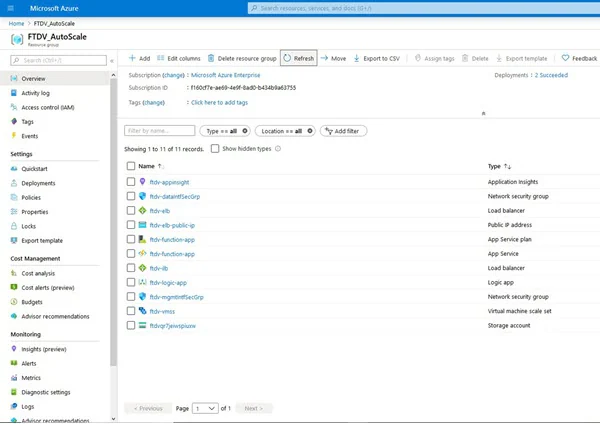Check the box for ftdv-dataintfSecGrp
The image size is (600, 424).
point(131,196)
